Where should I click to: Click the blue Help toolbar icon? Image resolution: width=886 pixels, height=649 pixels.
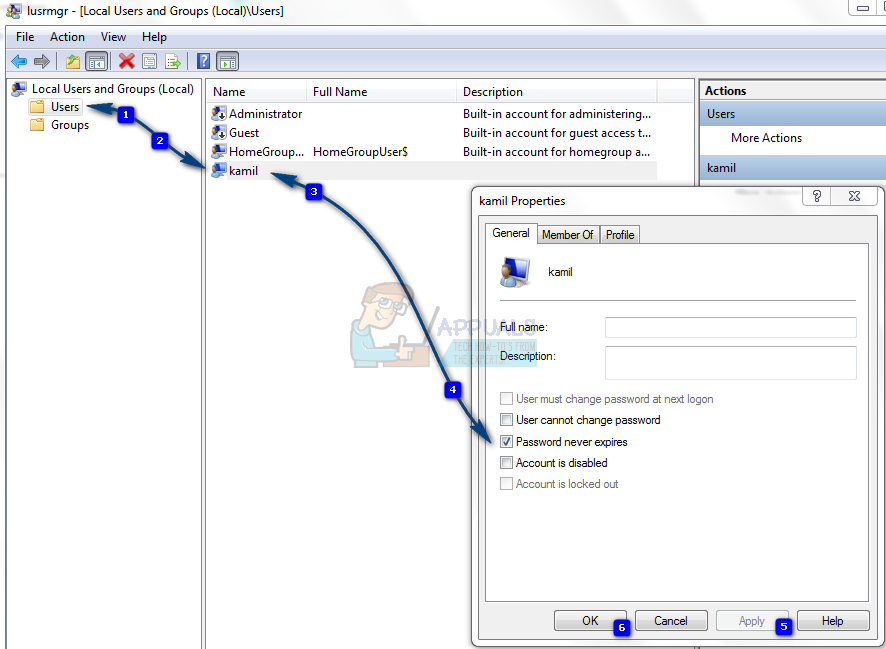point(203,61)
